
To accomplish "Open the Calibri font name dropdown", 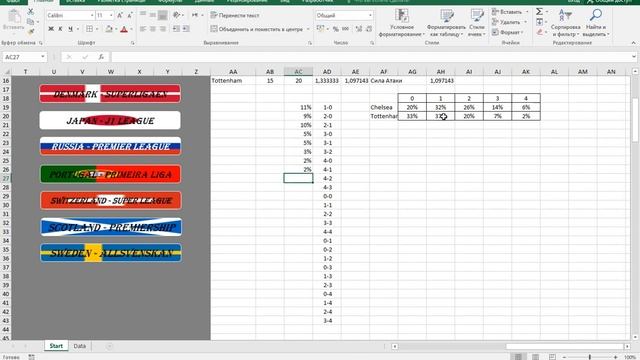I will (x=92, y=16).
